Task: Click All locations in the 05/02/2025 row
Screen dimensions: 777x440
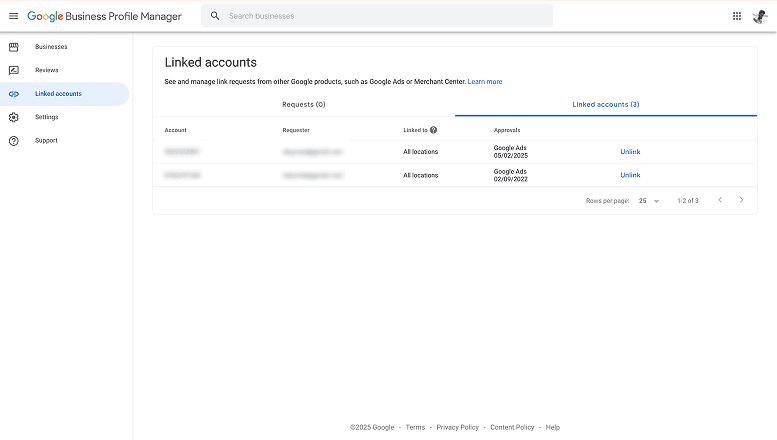Action: [x=420, y=152]
